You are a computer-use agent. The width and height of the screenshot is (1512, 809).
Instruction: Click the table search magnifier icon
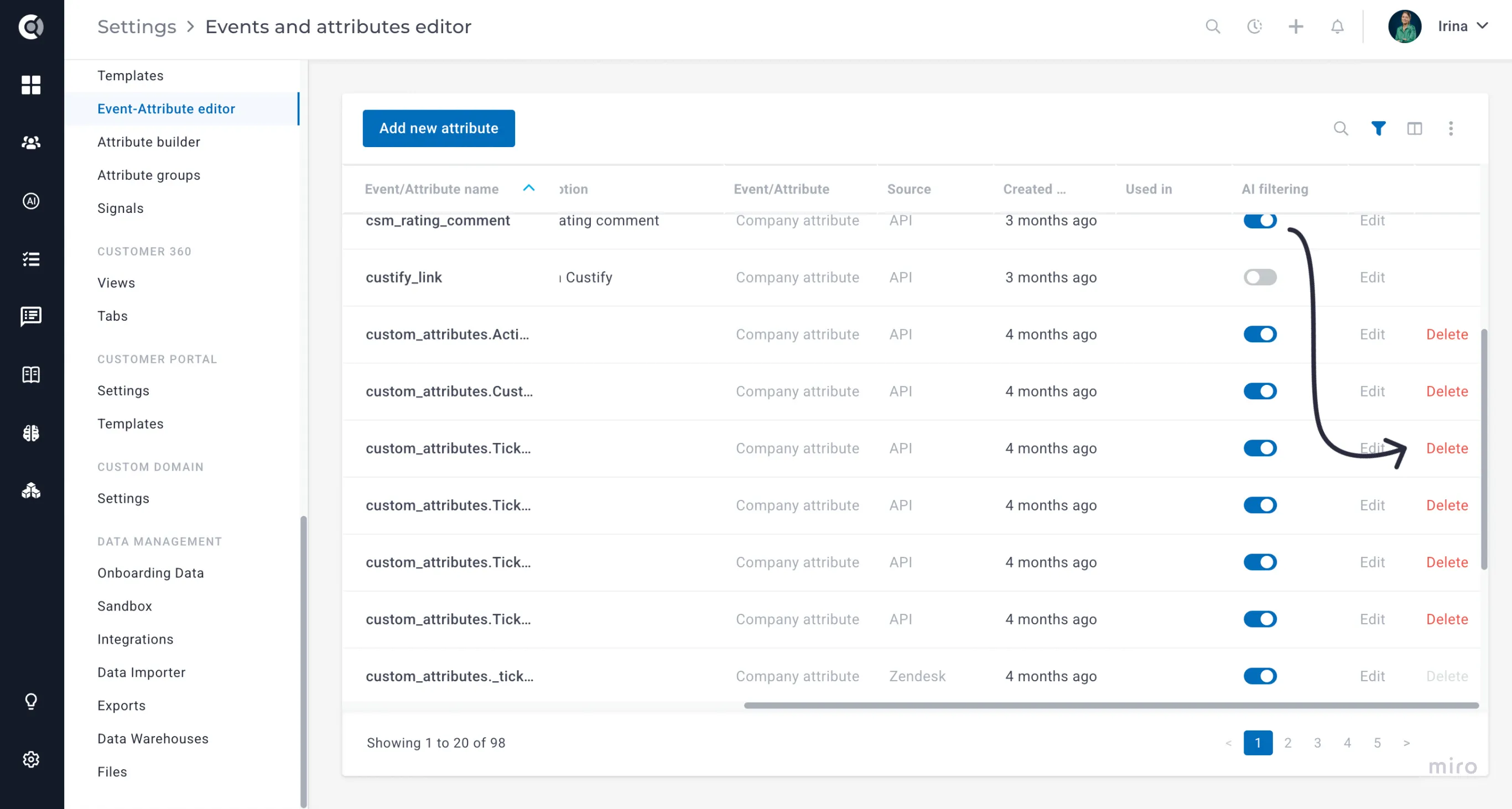(1340, 128)
